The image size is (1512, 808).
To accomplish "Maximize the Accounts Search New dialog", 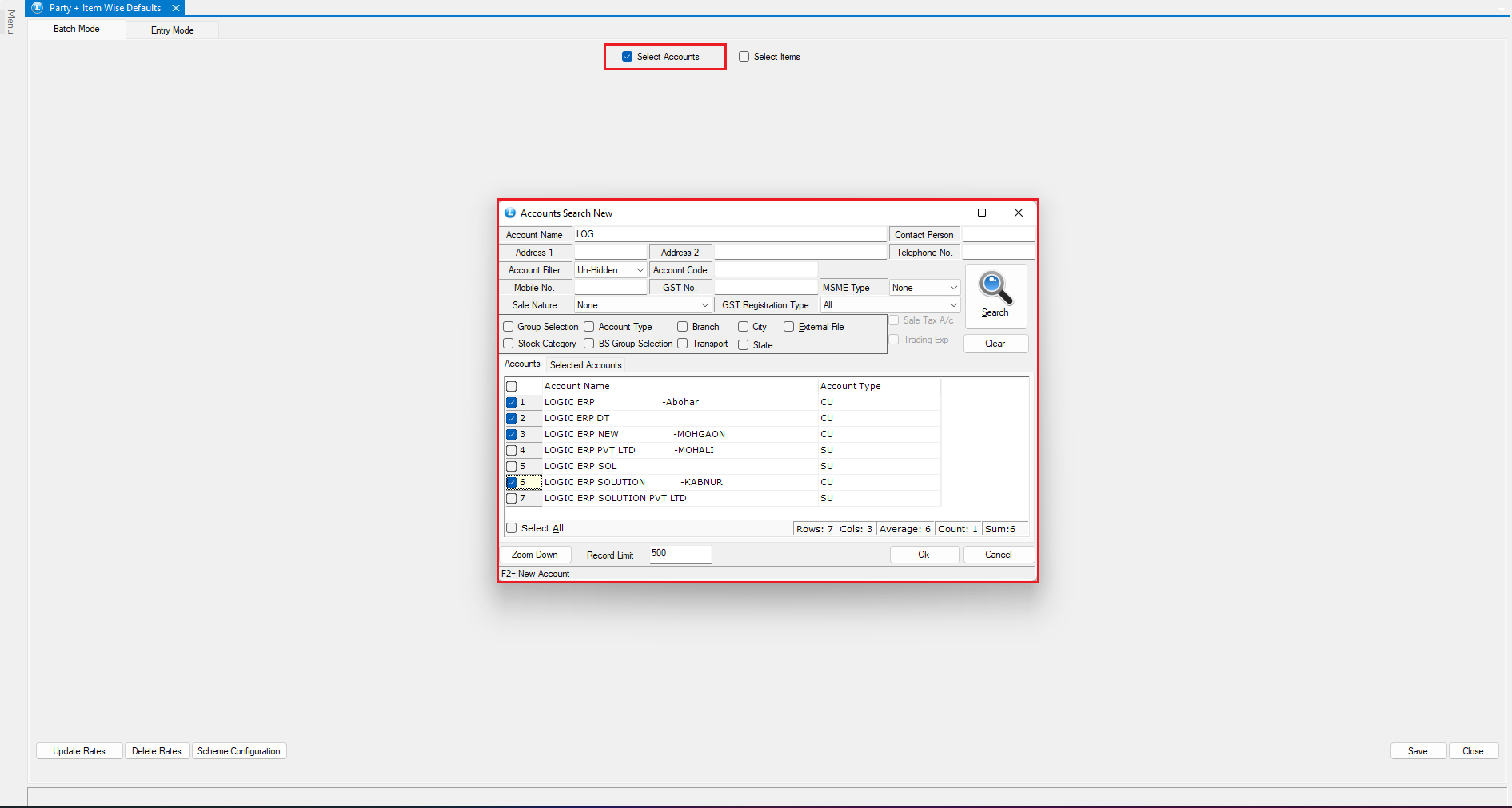I will coord(982,213).
